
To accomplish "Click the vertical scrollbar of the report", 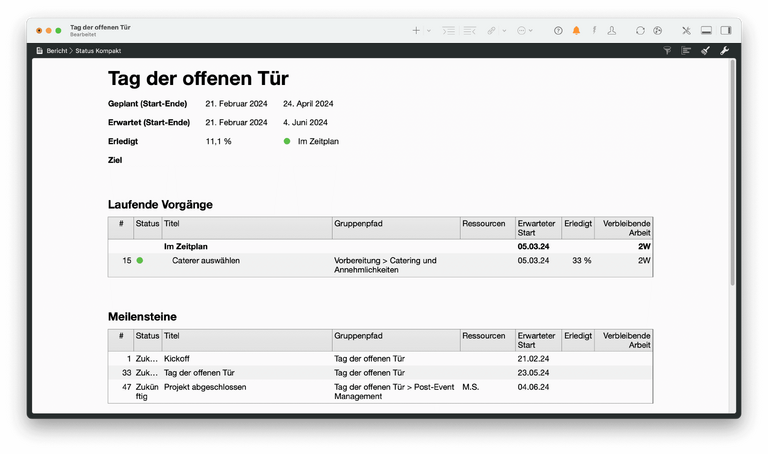I will [735, 170].
